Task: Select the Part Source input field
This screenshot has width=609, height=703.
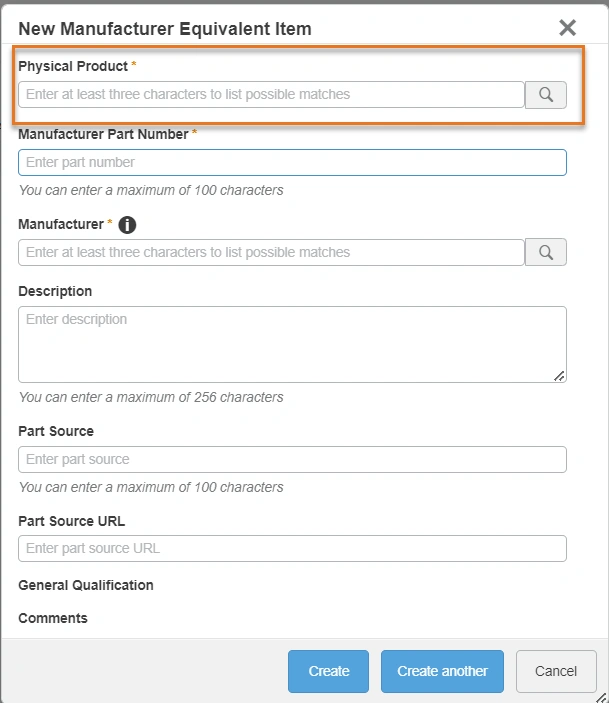Action: [292, 460]
